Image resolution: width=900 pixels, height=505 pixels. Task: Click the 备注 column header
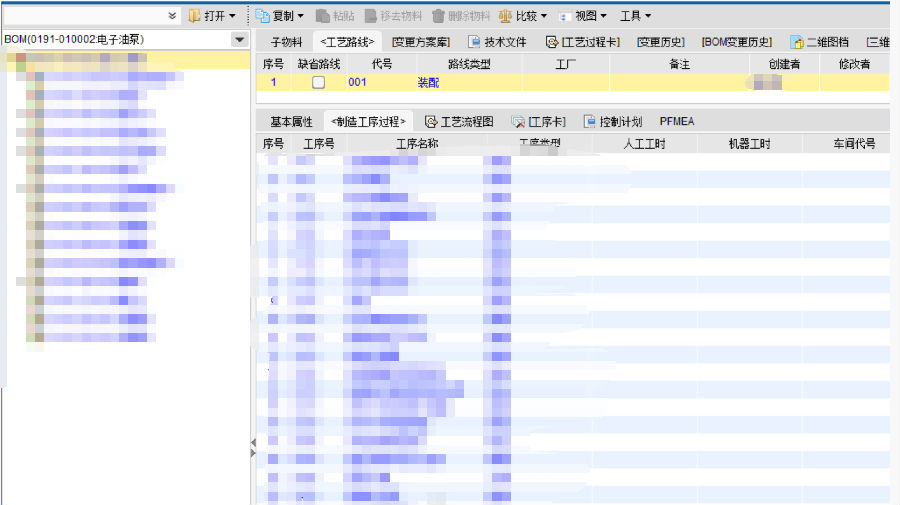click(680, 64)
